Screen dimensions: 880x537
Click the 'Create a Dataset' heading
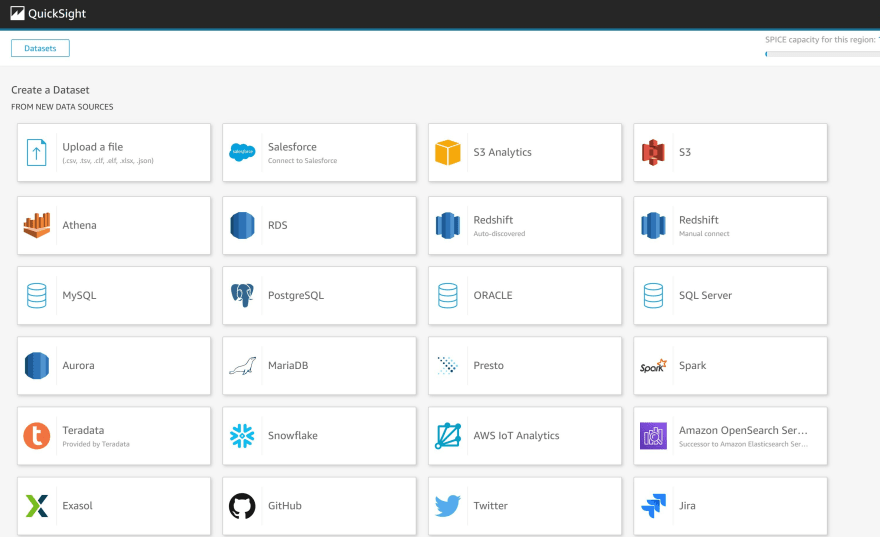50,90
